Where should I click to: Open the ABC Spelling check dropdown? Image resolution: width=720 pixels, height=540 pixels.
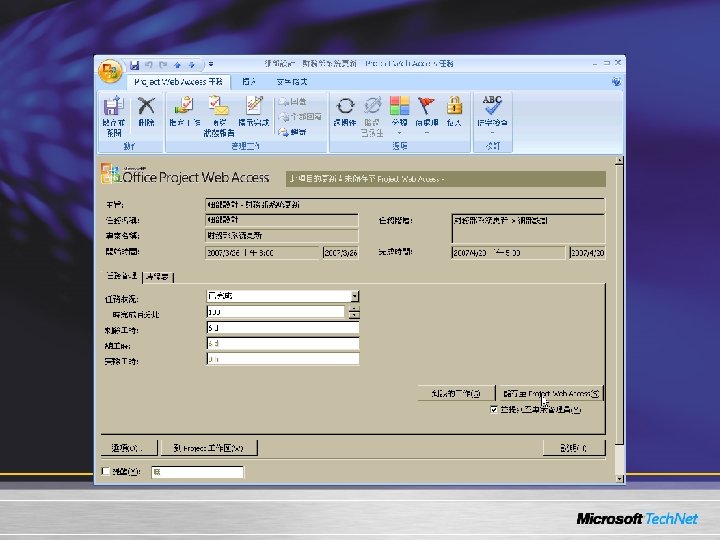(492, 115)
